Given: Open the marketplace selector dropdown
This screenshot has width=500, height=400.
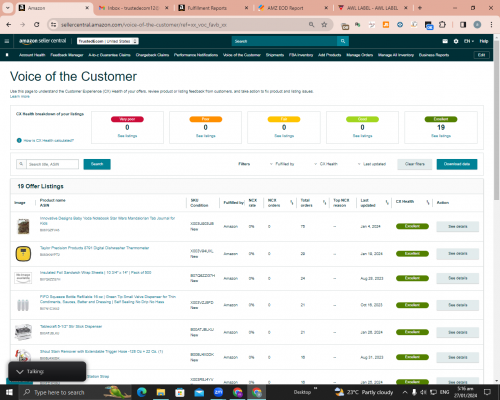Looking at the screenshot, I should point(108,41).
